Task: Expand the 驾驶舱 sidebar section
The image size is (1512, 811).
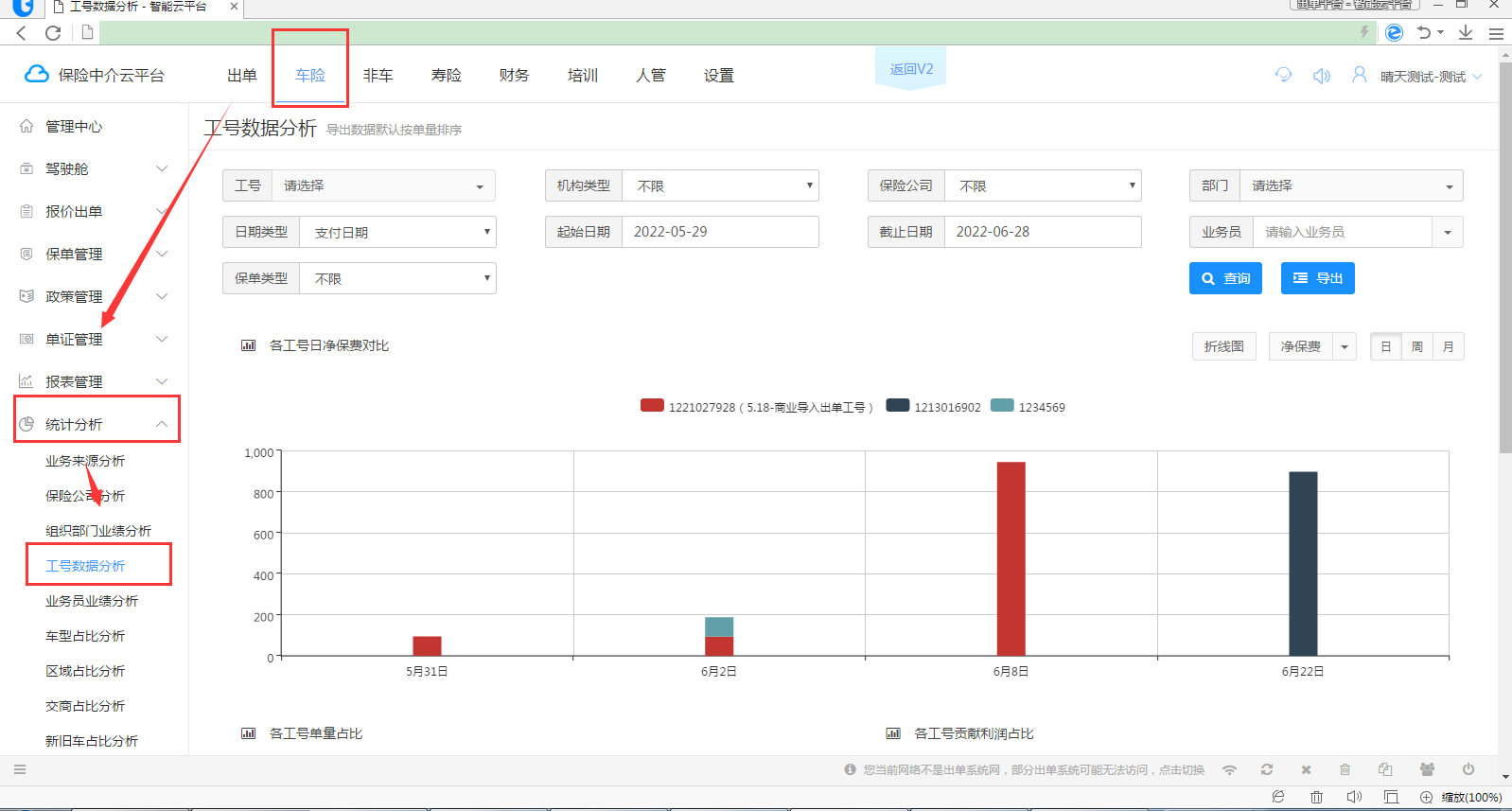Action: (x=94, y=168)
